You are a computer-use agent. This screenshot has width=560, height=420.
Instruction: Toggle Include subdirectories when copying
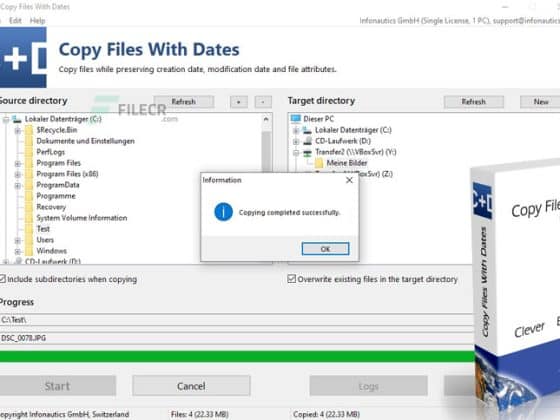(3, 279)
